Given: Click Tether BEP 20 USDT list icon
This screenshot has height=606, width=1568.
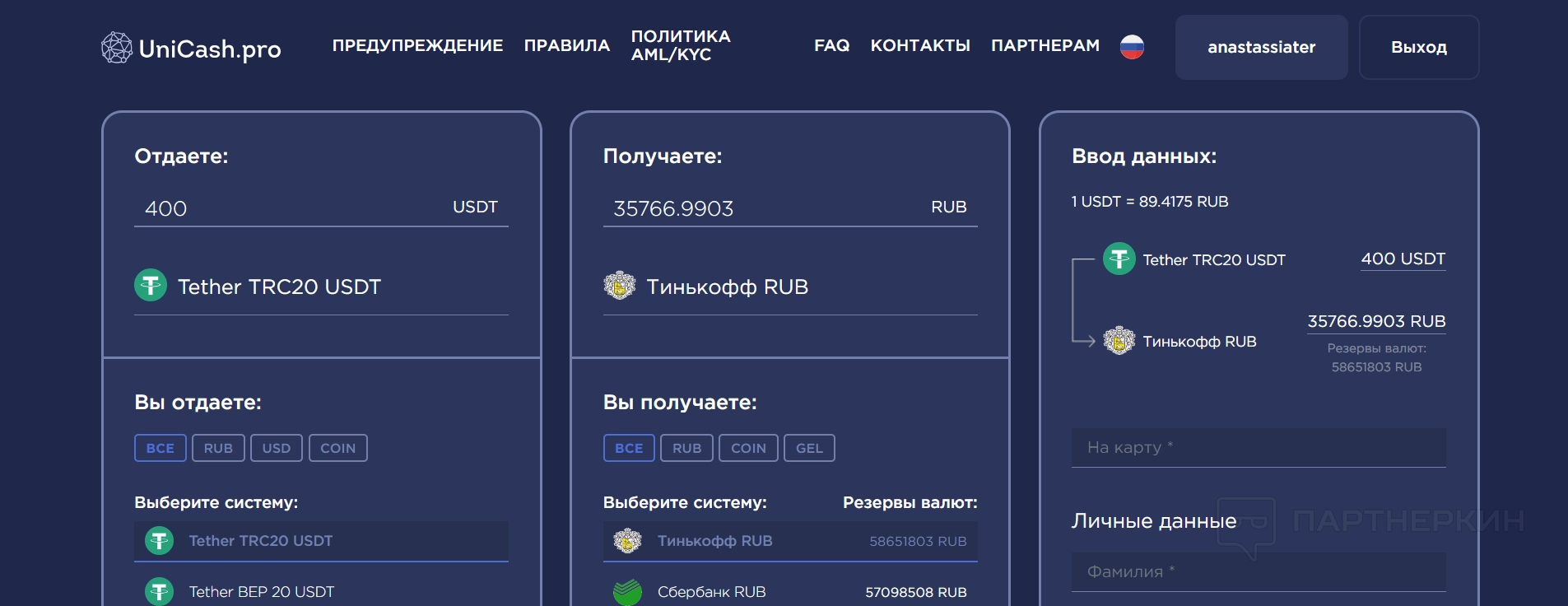Looking at the screenshot, I should click(x=160, y=592).
